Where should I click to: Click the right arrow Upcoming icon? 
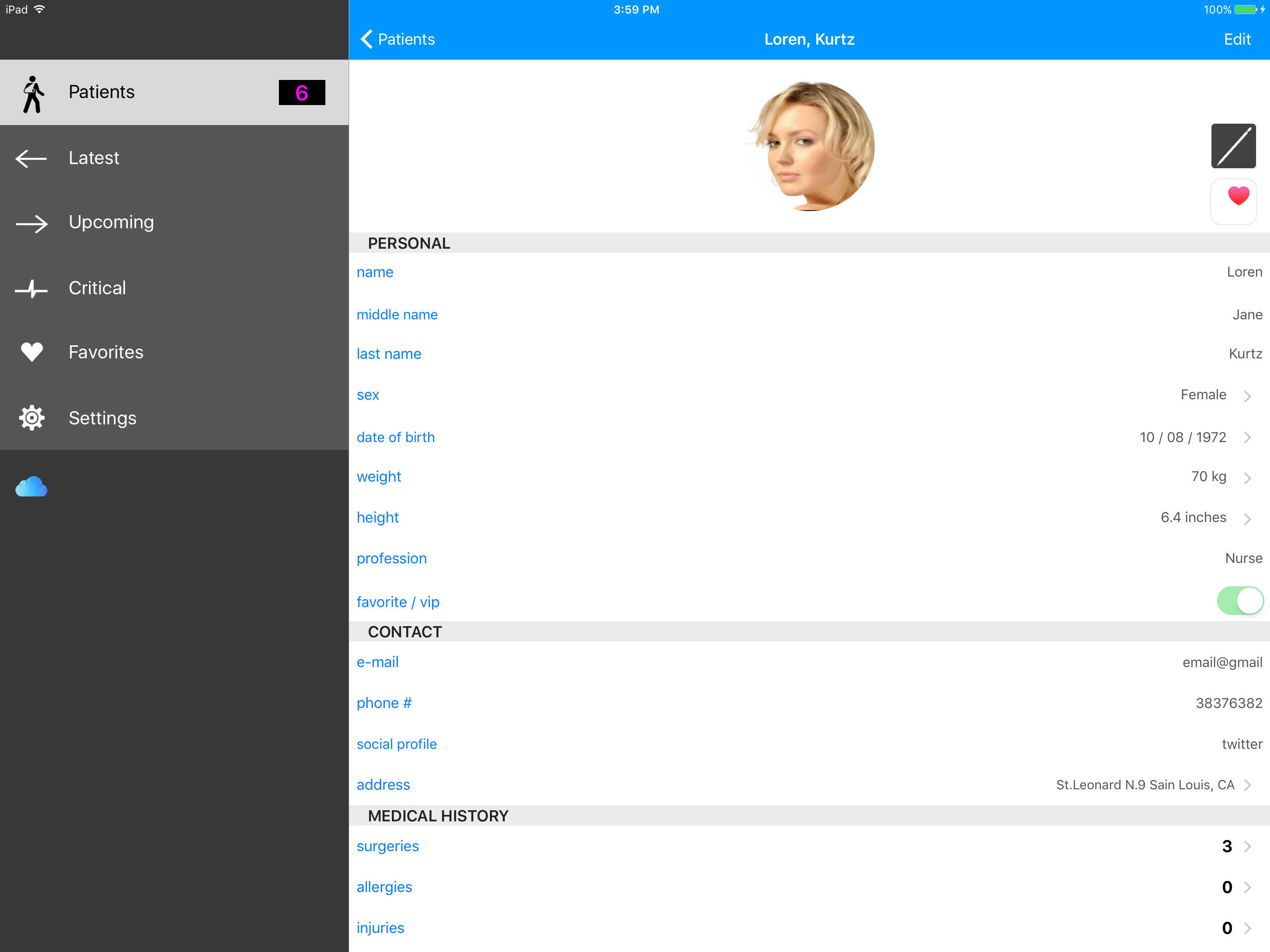coord(31,224)
